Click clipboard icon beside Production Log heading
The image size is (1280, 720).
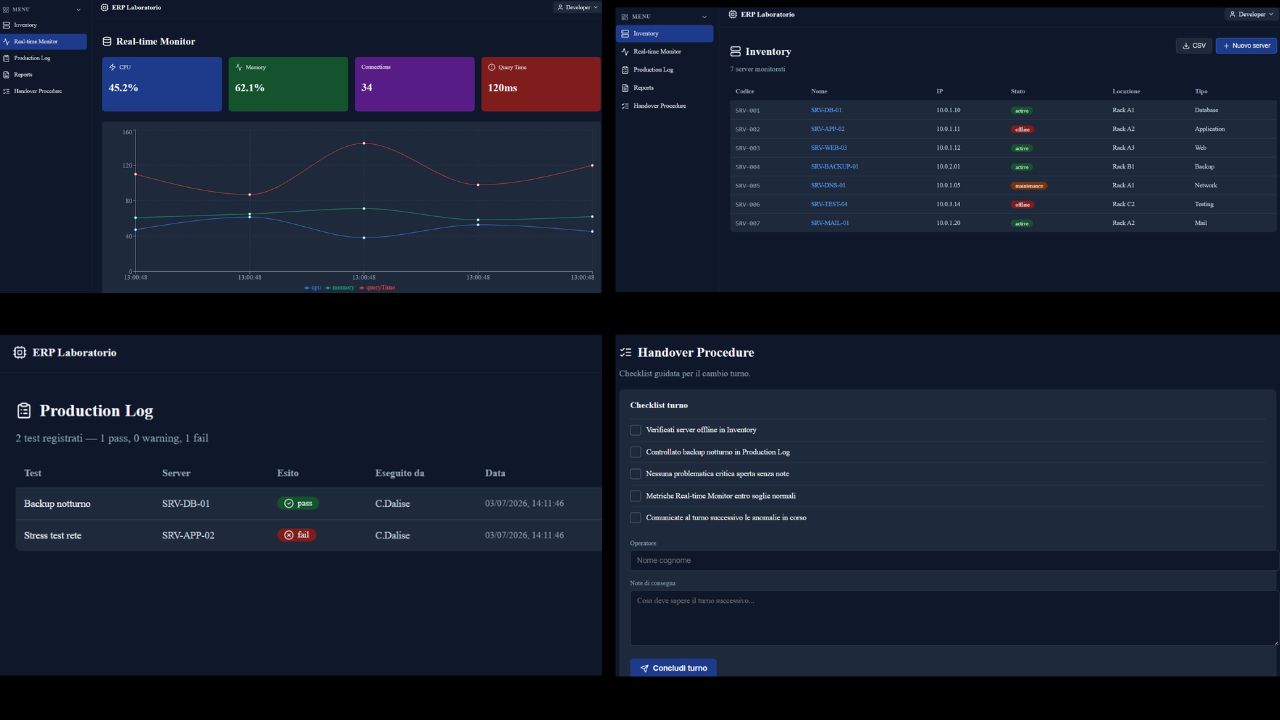click(24, 411)
